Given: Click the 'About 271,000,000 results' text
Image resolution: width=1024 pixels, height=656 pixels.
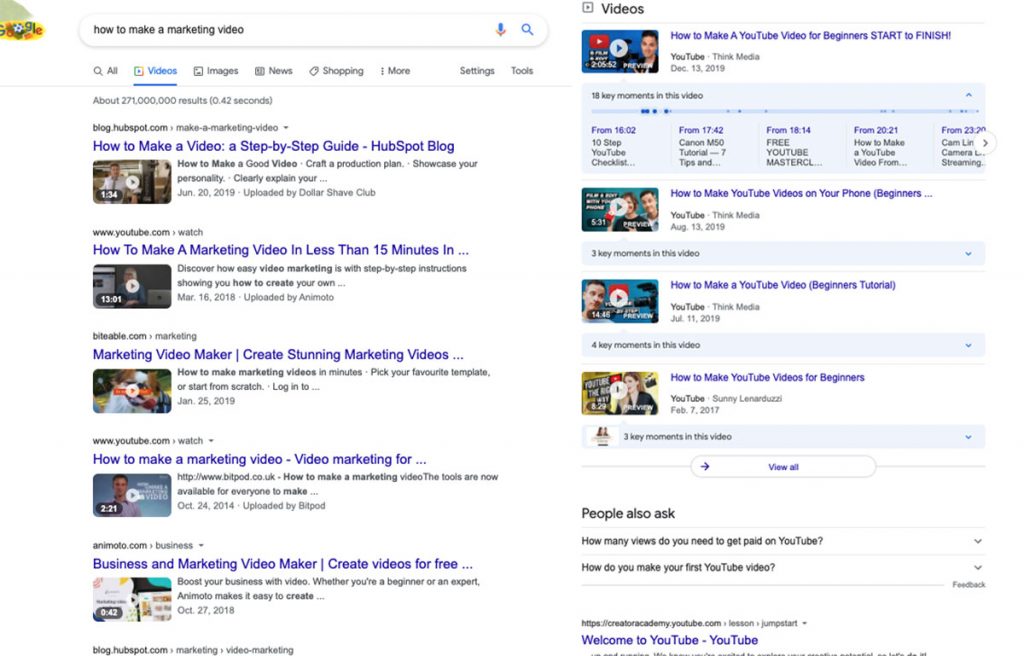Looking at the screenshot, I should click(x=182, y=101).
